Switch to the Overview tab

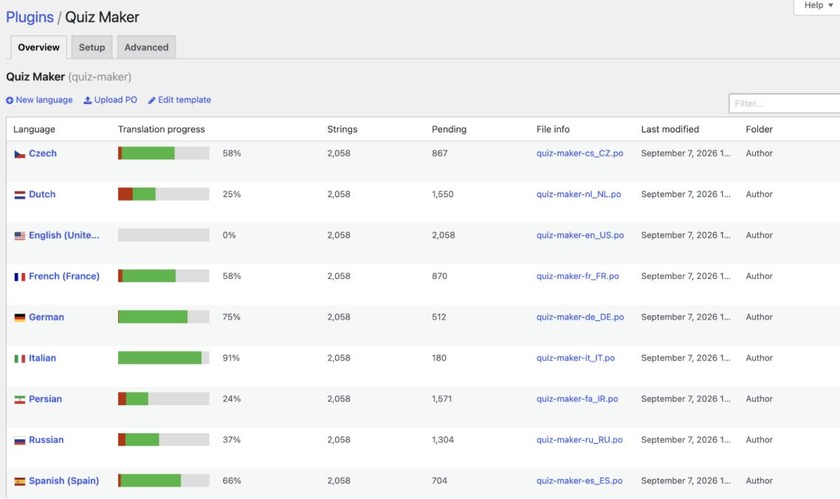pos(39,47)
